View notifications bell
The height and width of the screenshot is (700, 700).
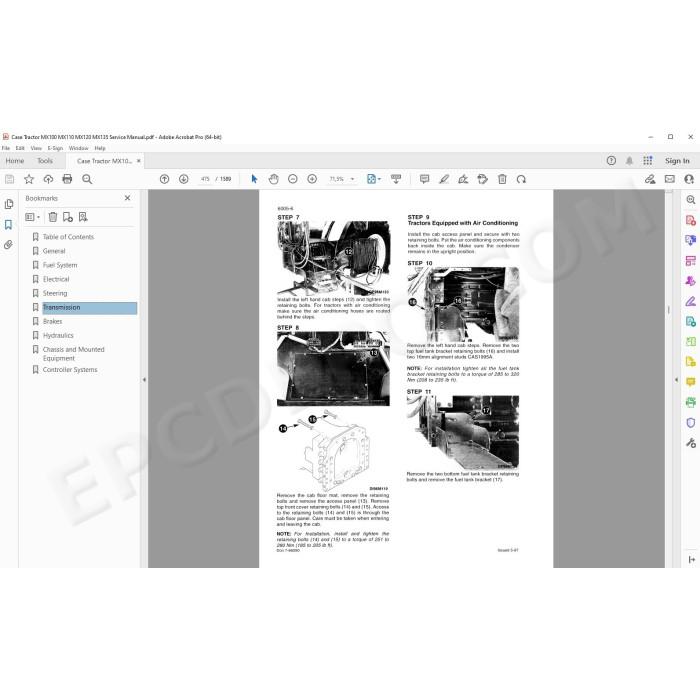(629, 161)
